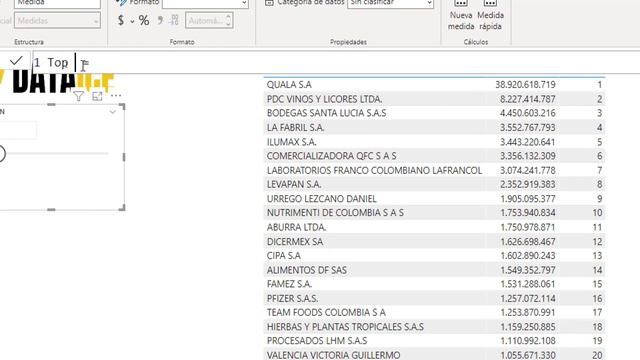Image resolution: width=640 pixels, height=360 pixels.
Task: Click rank number 10 cell
Action: (597, 213)
